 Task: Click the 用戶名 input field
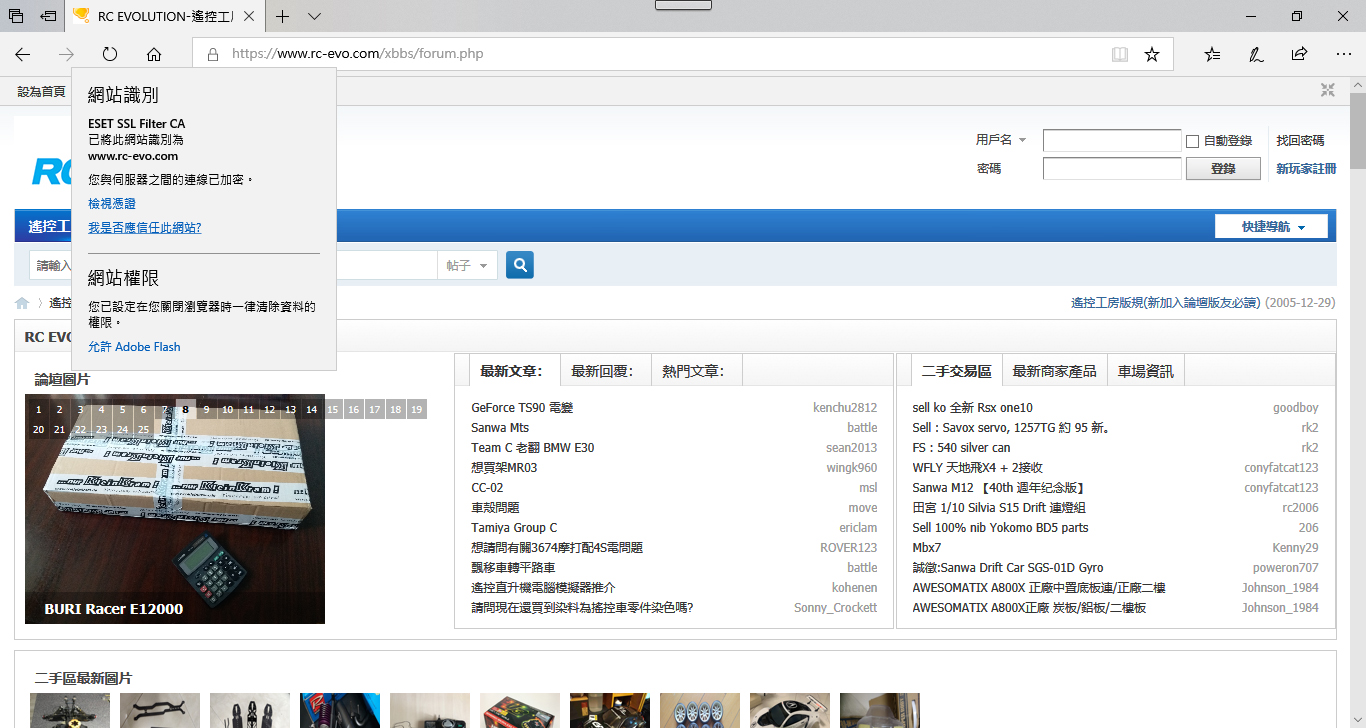click(x=1112, y=141)
